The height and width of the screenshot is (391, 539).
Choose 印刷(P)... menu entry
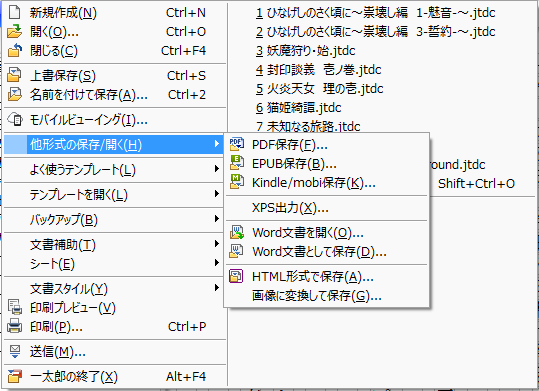click(115, 326)
